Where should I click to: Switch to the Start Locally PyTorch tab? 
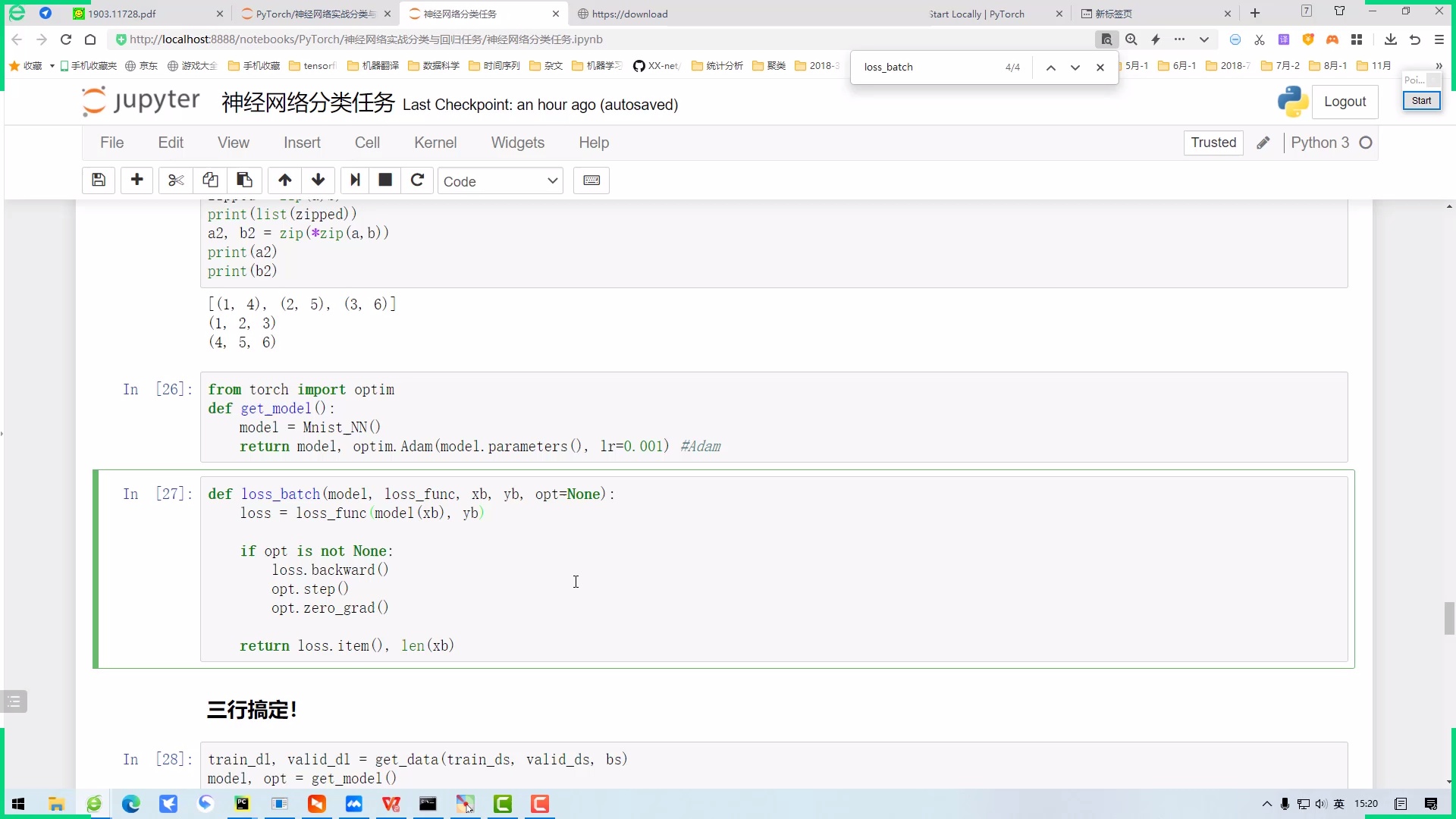(x=978, y=14)
